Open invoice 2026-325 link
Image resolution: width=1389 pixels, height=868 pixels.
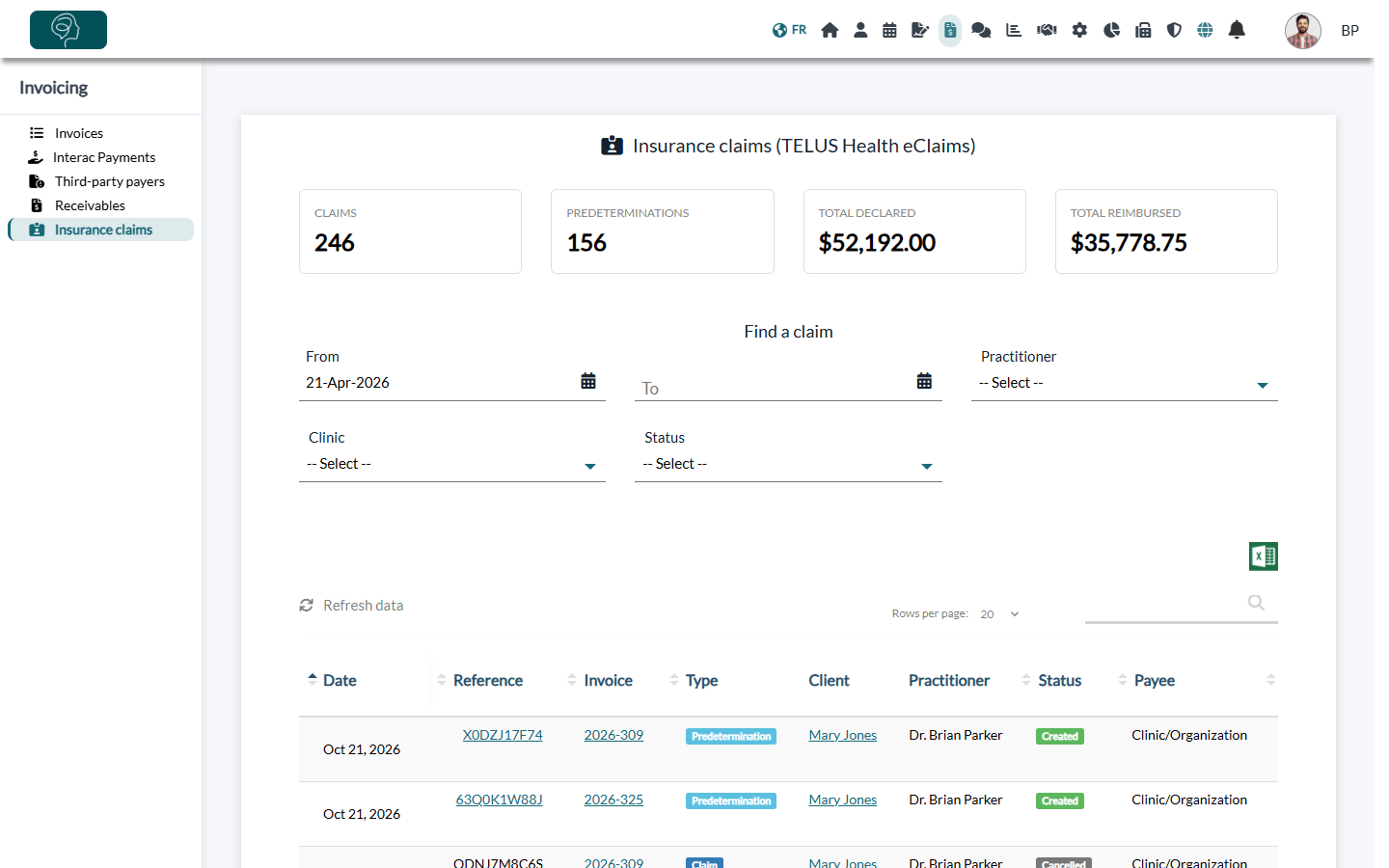coord(613,800)
